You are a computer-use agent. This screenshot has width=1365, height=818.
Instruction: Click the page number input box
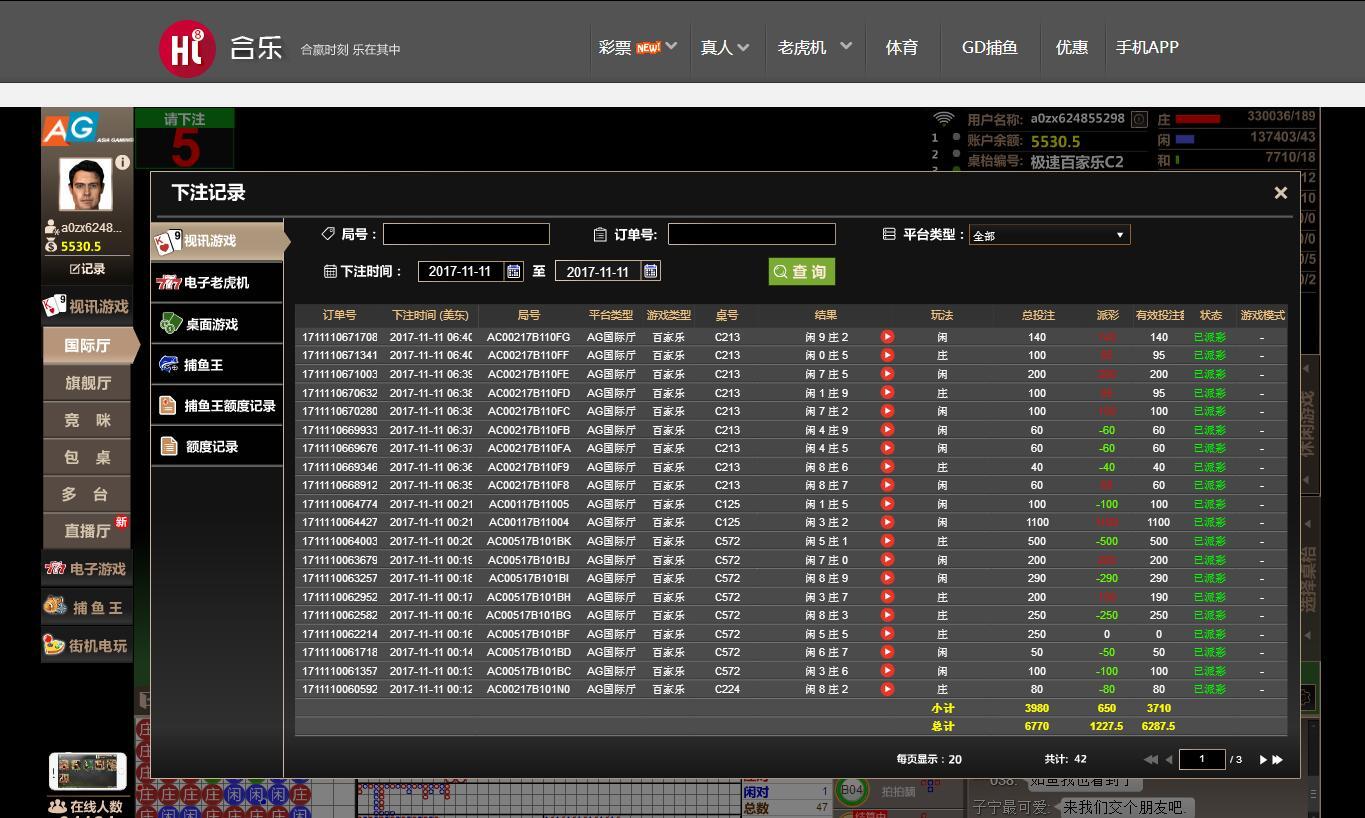pos(1203,759)
